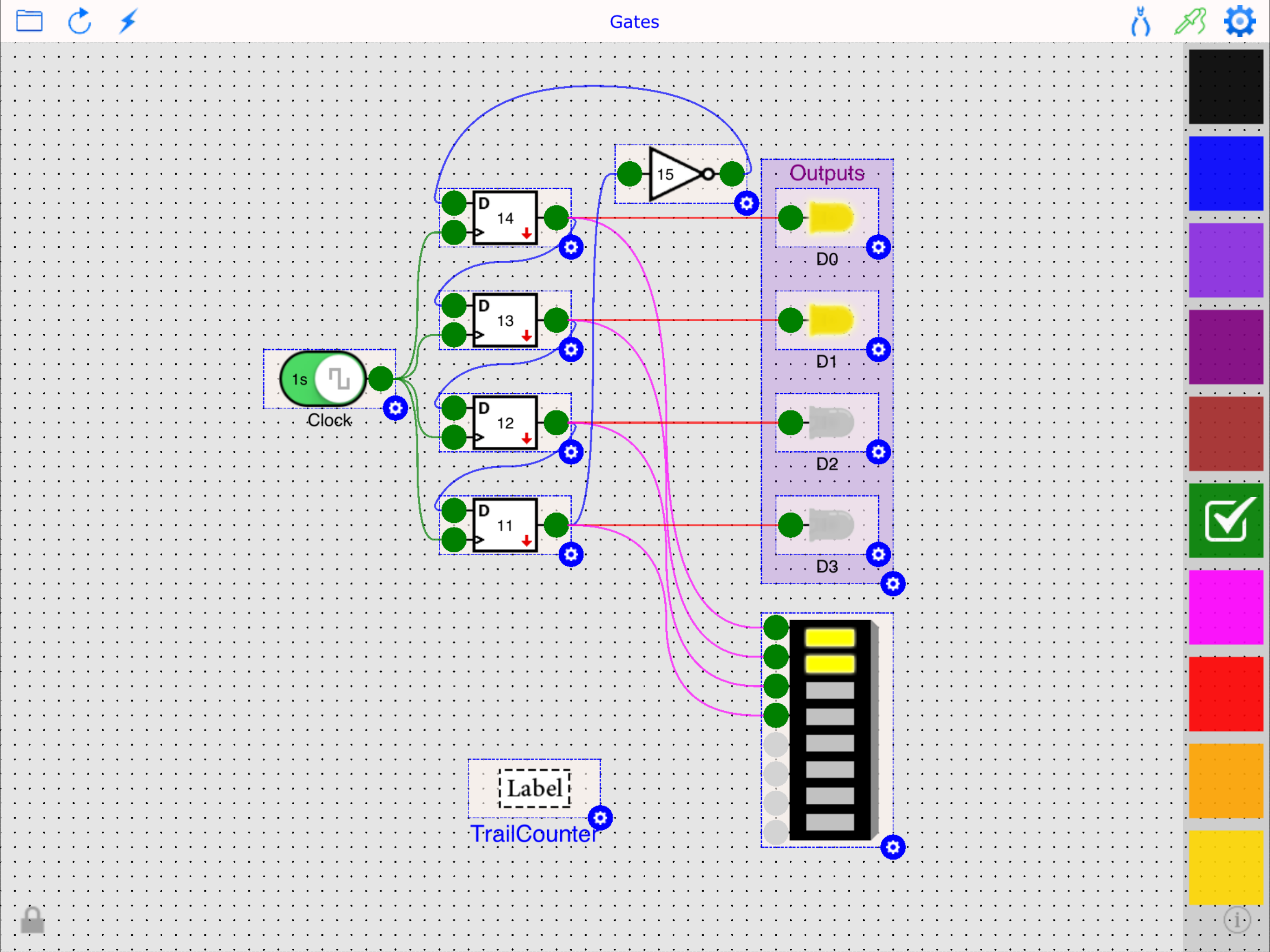Image resolution: width=1270 pixels, height=952 pixels.
Task: Click the Gates title in the title bar
Action: coord(634,21)
